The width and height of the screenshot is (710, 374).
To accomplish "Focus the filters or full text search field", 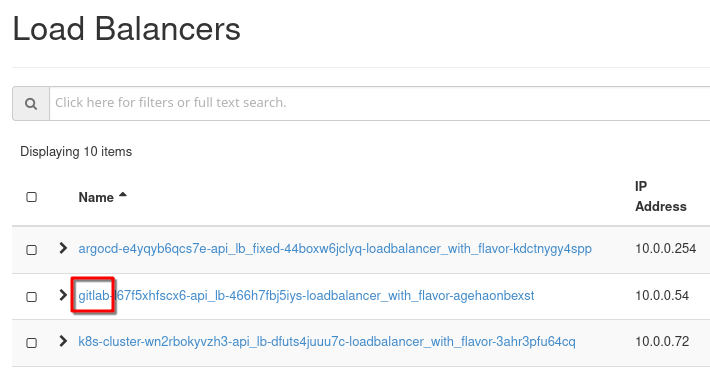I will tap(379, 103).
